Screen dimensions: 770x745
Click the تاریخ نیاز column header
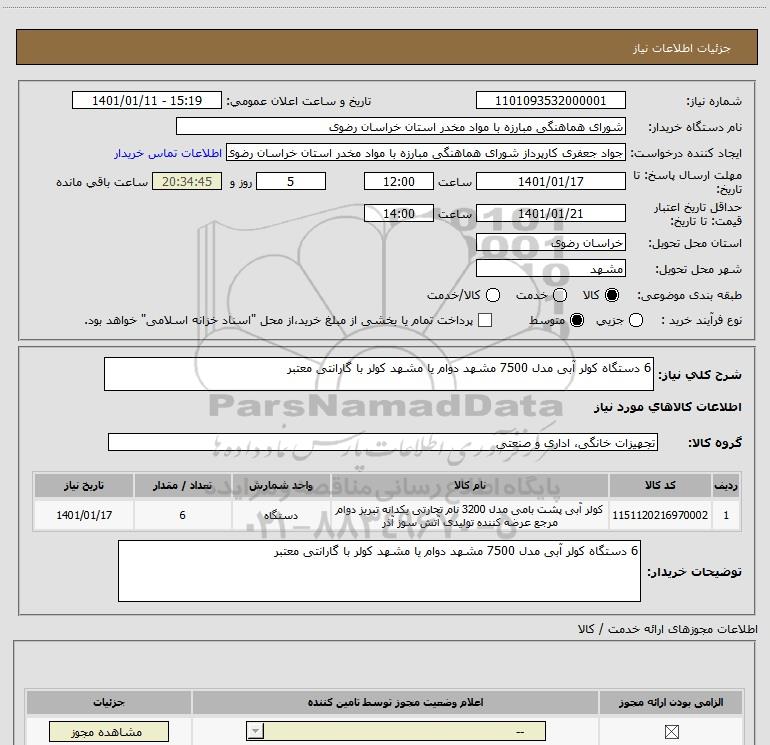(83, 485)
